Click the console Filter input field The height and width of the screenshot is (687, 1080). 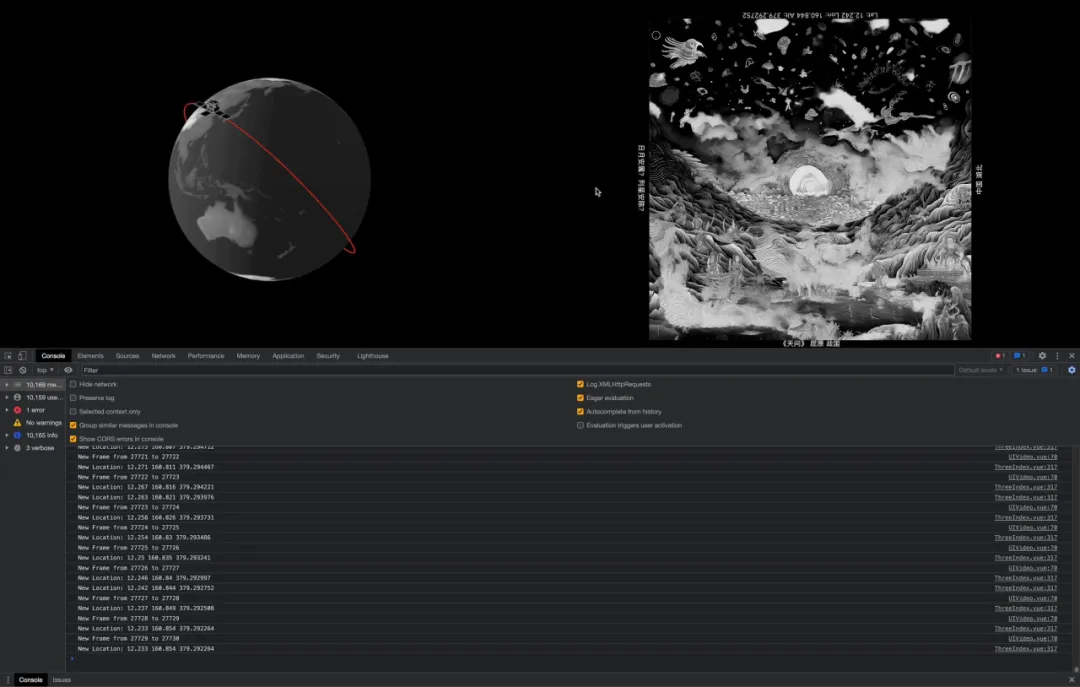(x=517, y=370)
